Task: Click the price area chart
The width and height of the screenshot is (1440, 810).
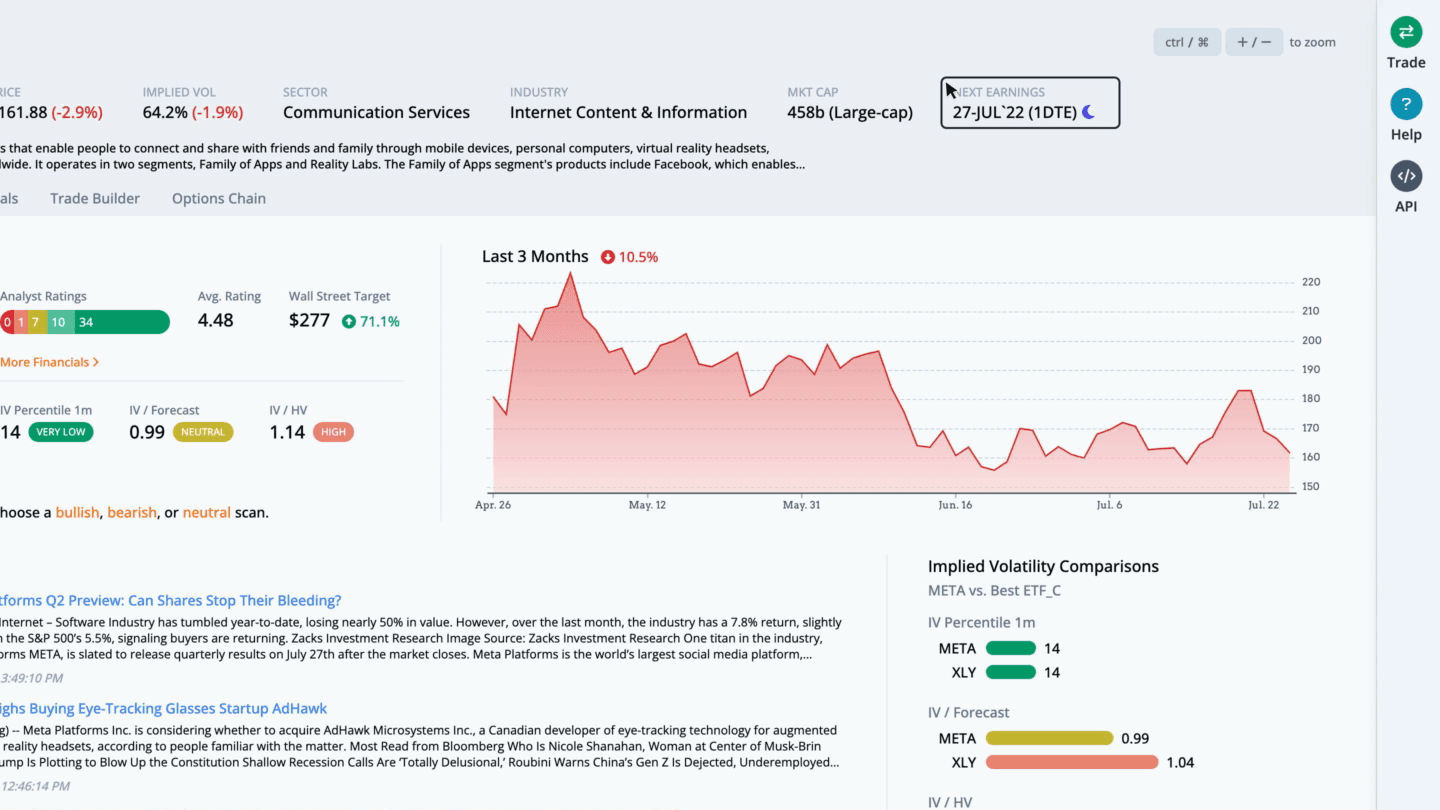Action: click(x=893, y=385)
